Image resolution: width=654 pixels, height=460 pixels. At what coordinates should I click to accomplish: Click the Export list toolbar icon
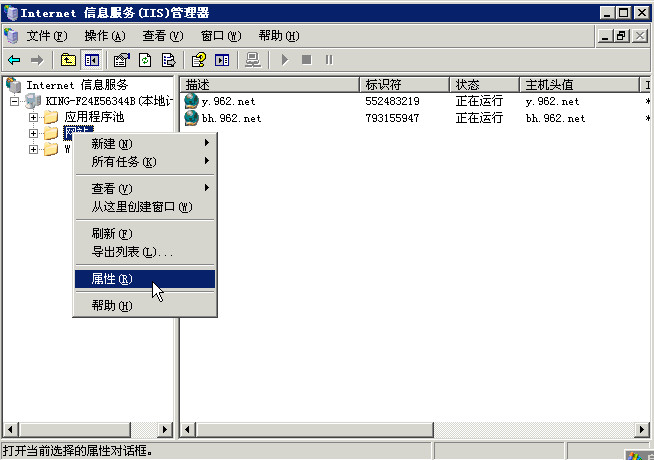(169, 60)
